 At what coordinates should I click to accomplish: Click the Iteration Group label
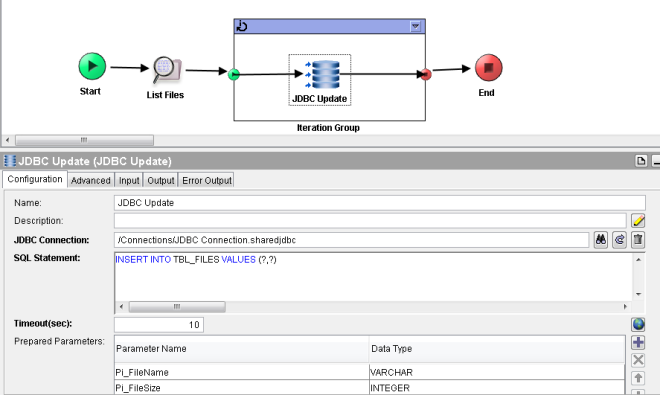pos(328,128)
